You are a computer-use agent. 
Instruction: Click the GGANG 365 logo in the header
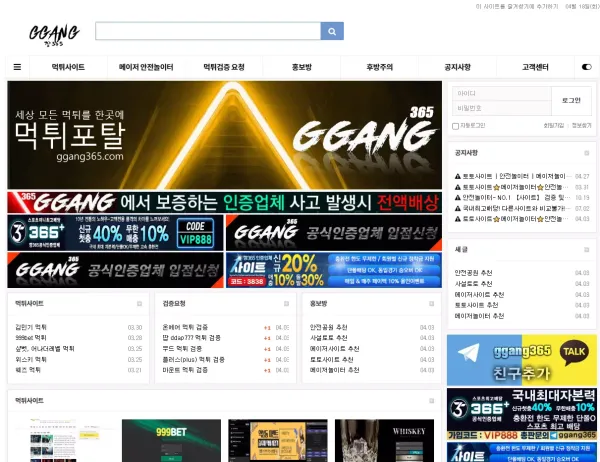(54, 35)
